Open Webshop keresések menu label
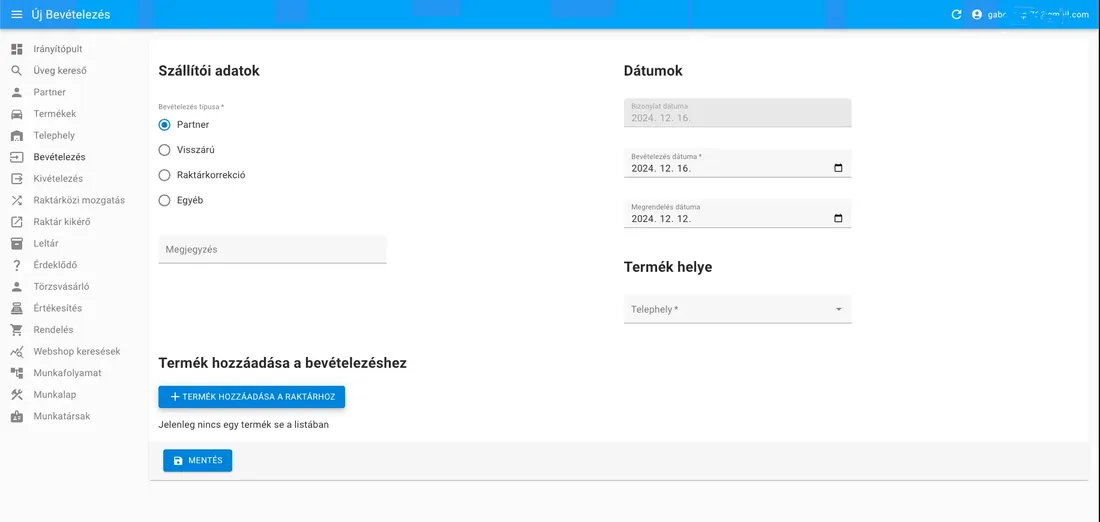 [x=77, y=352]
